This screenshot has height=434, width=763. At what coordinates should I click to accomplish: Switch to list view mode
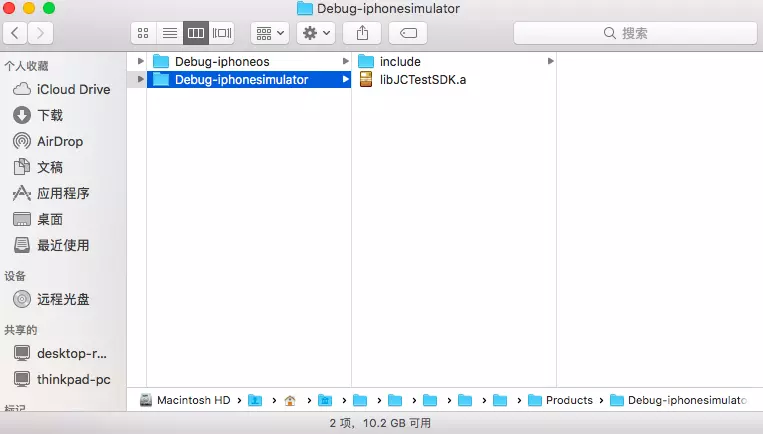[170, 33]
